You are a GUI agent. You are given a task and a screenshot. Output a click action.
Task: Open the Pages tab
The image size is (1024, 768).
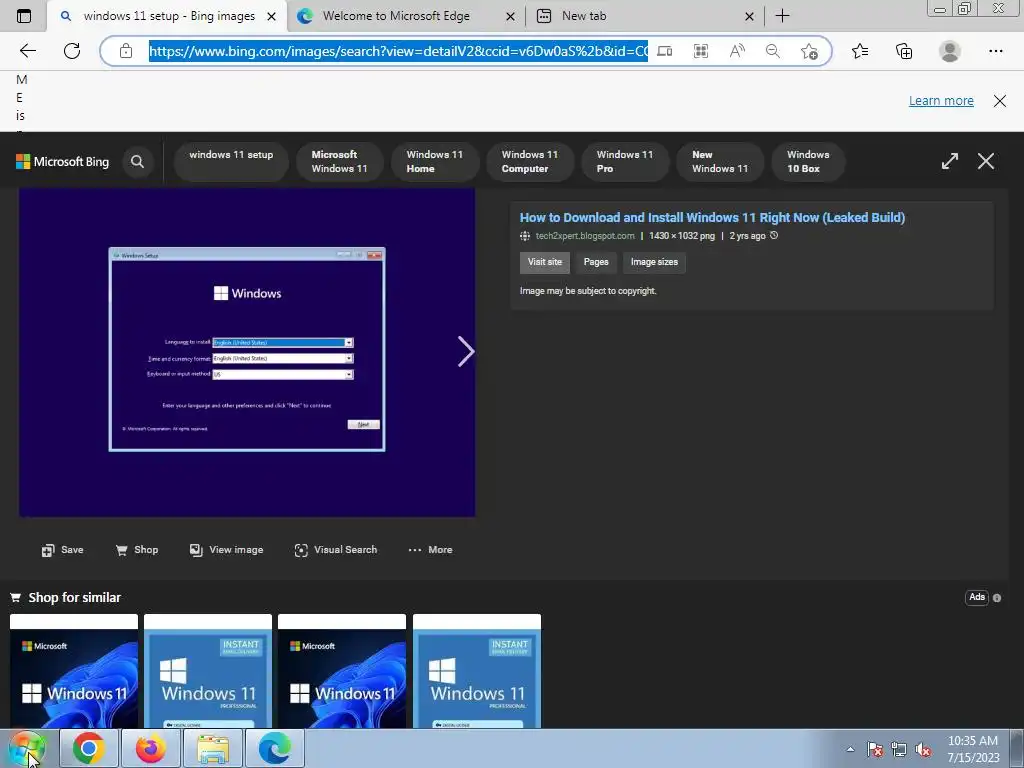pyautogui.click(x=596, y=262)
